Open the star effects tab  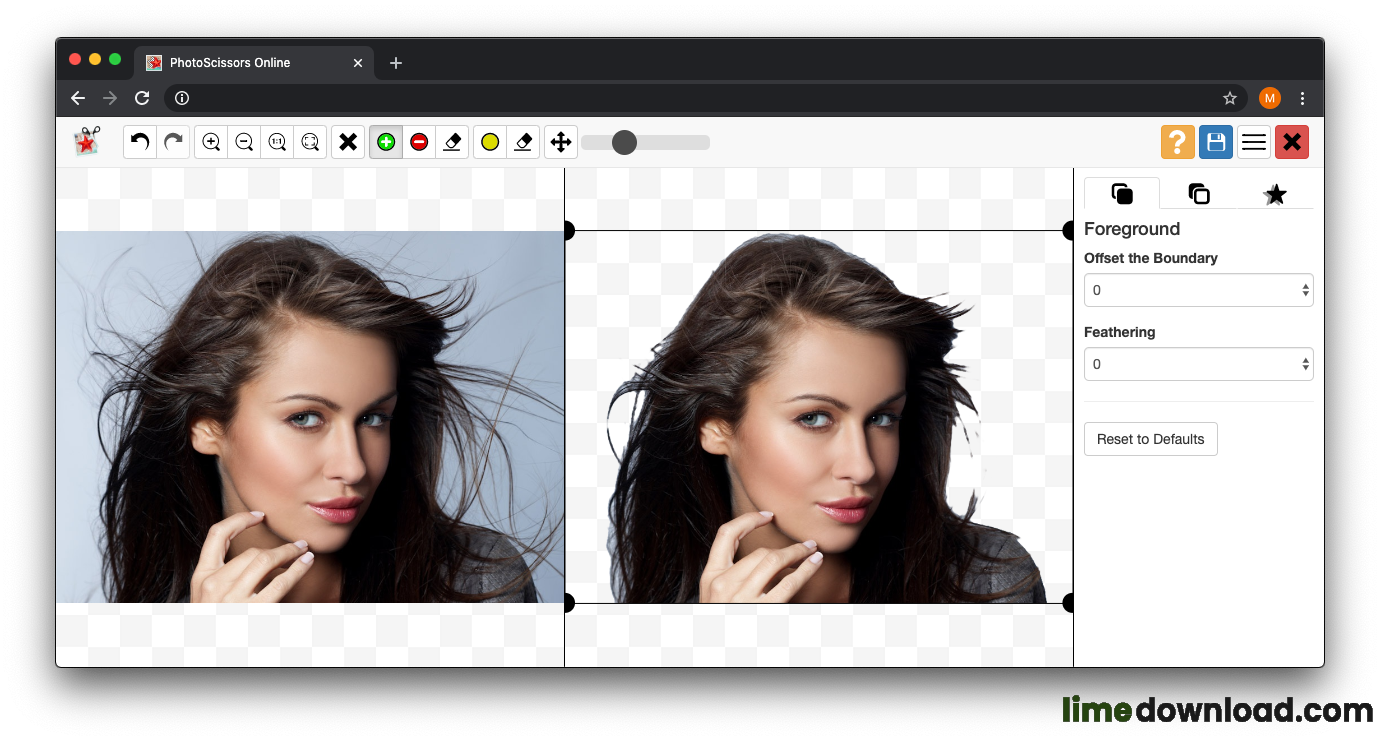pyautogui.click(x=1275, y=193)
